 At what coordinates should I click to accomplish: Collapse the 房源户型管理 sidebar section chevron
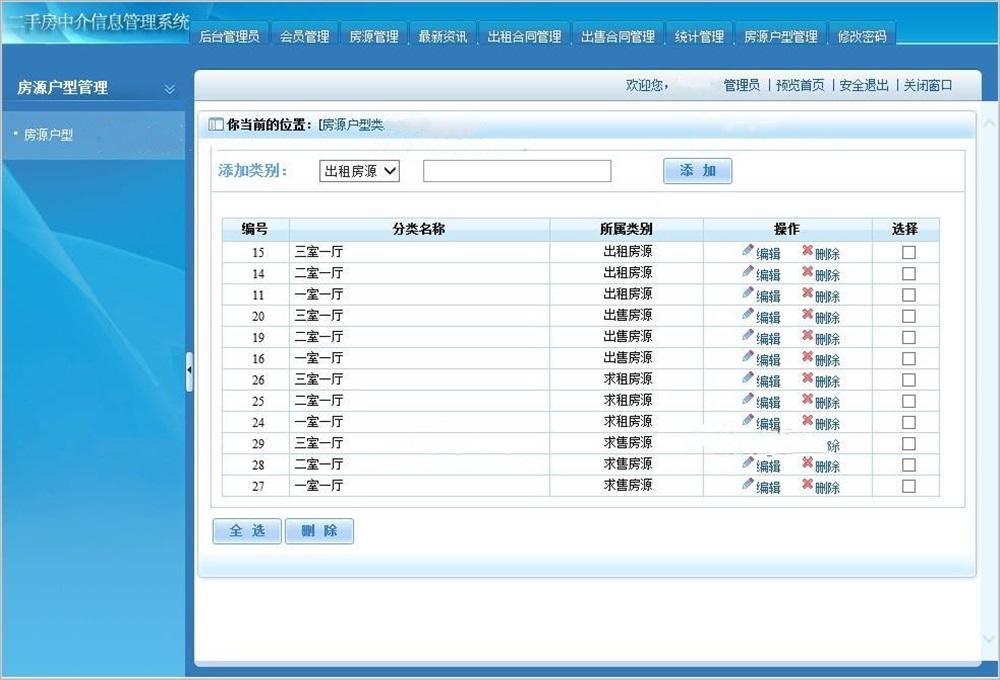pyautogui.click(x=170, y=89)
